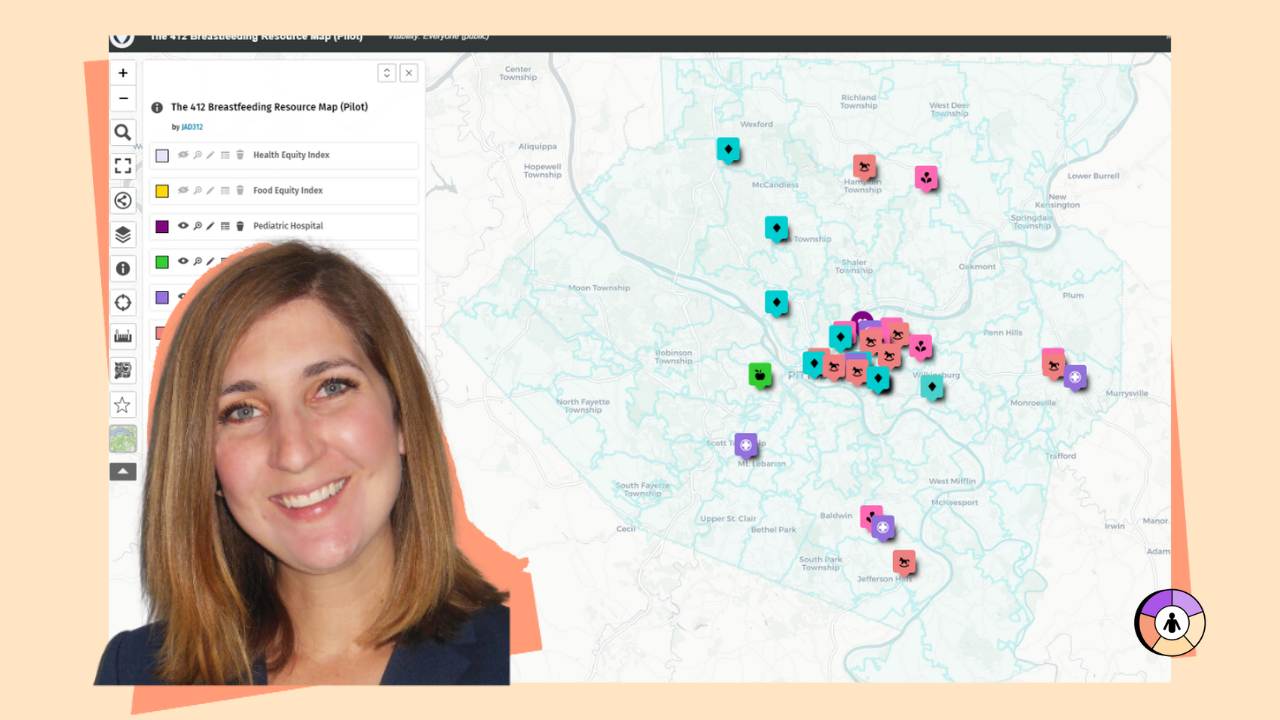Click the Aliquippa map label

537,146
